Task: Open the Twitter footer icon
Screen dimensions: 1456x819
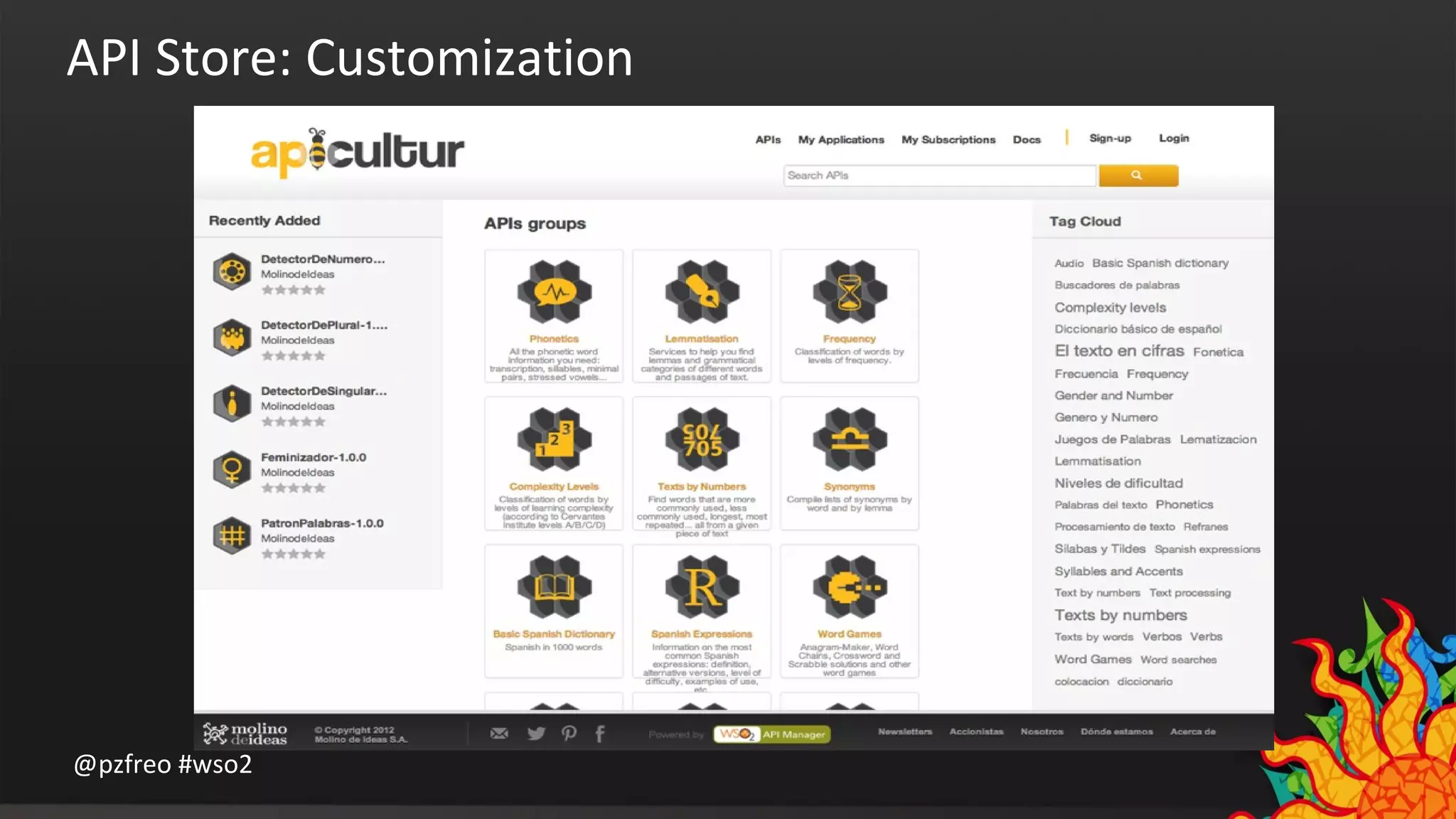Action: point(537,734)
